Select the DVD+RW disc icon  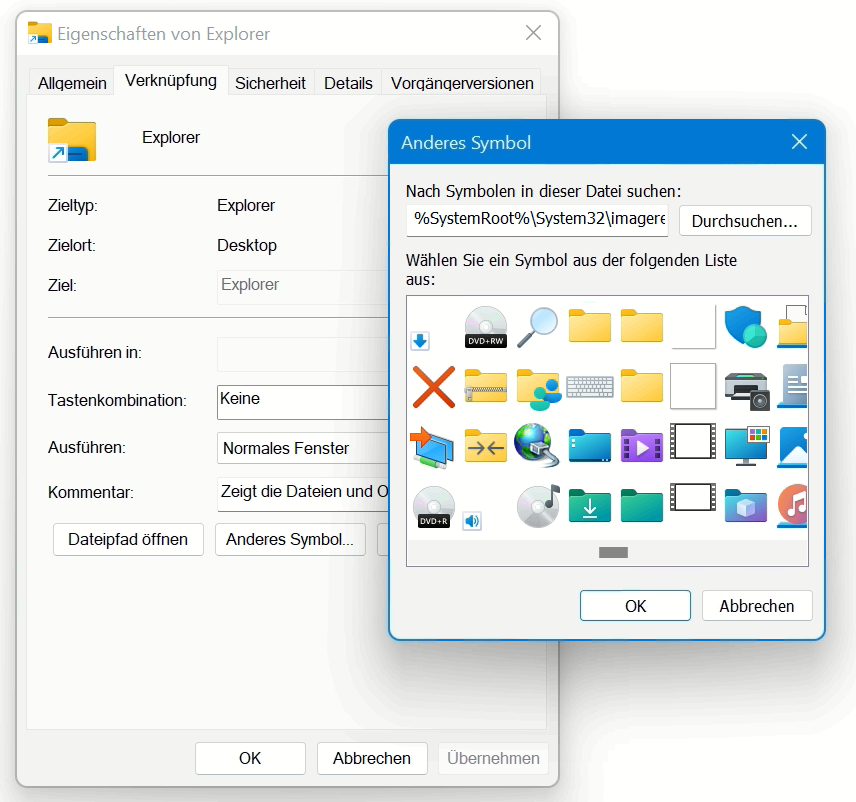click(x=486, y=326)
